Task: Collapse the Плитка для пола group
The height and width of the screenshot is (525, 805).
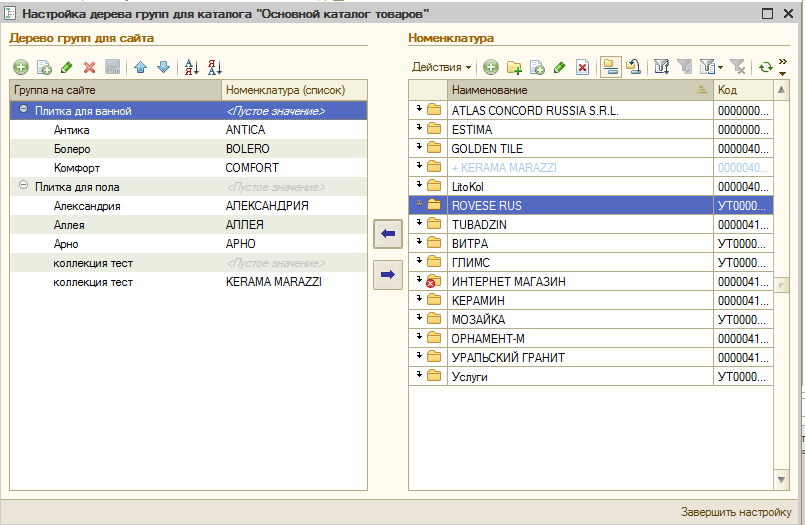Action: [x=23, y=187]
